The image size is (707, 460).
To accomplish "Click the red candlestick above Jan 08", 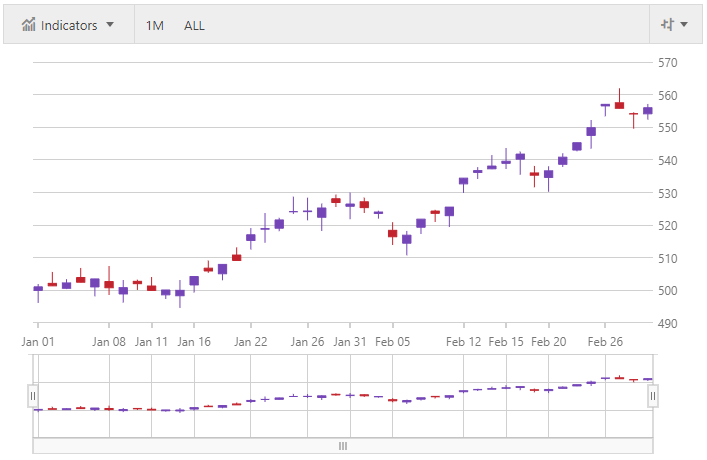I will [x=109, y=284].
